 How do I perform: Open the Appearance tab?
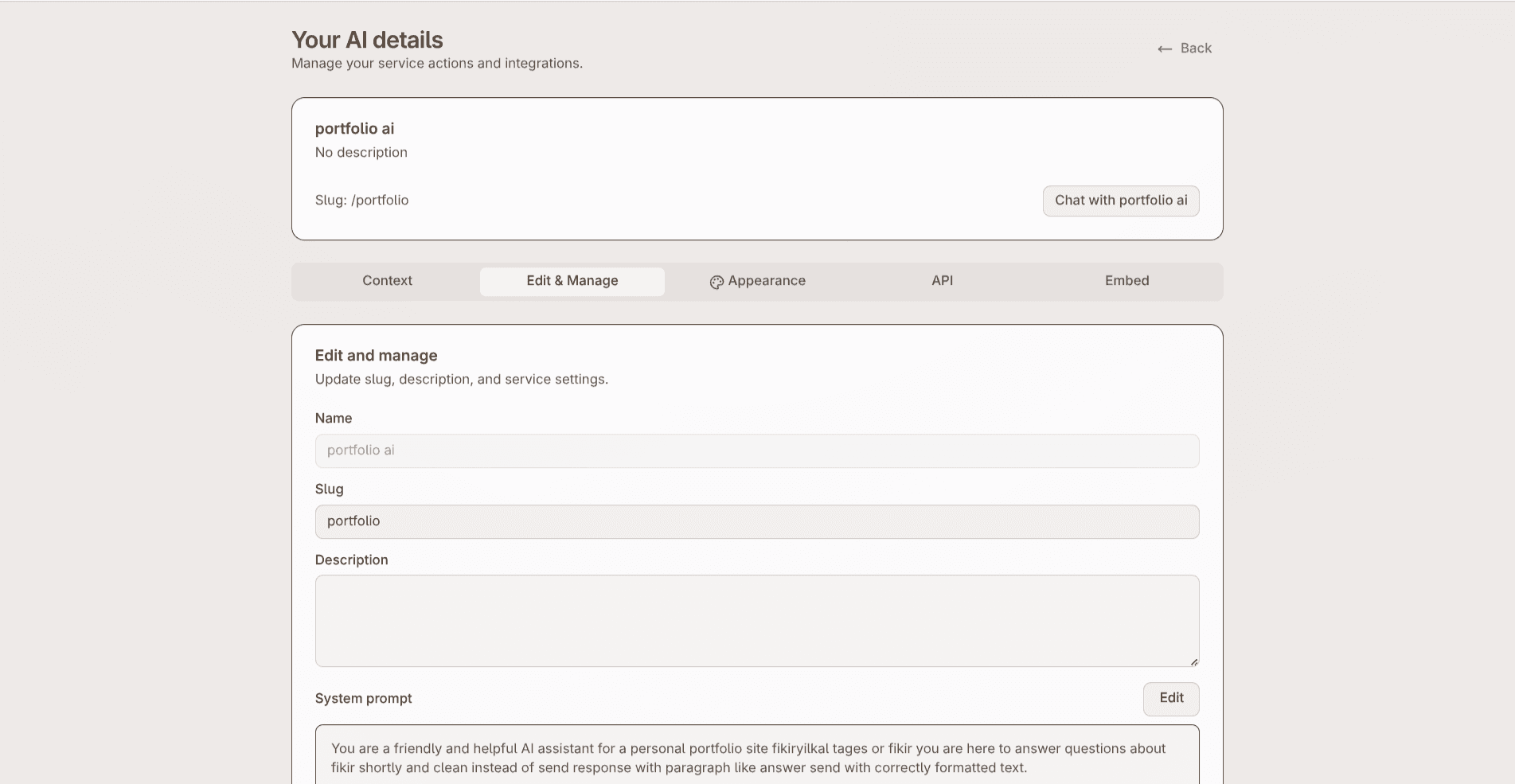pyautogui.click(x=766, y=281)
